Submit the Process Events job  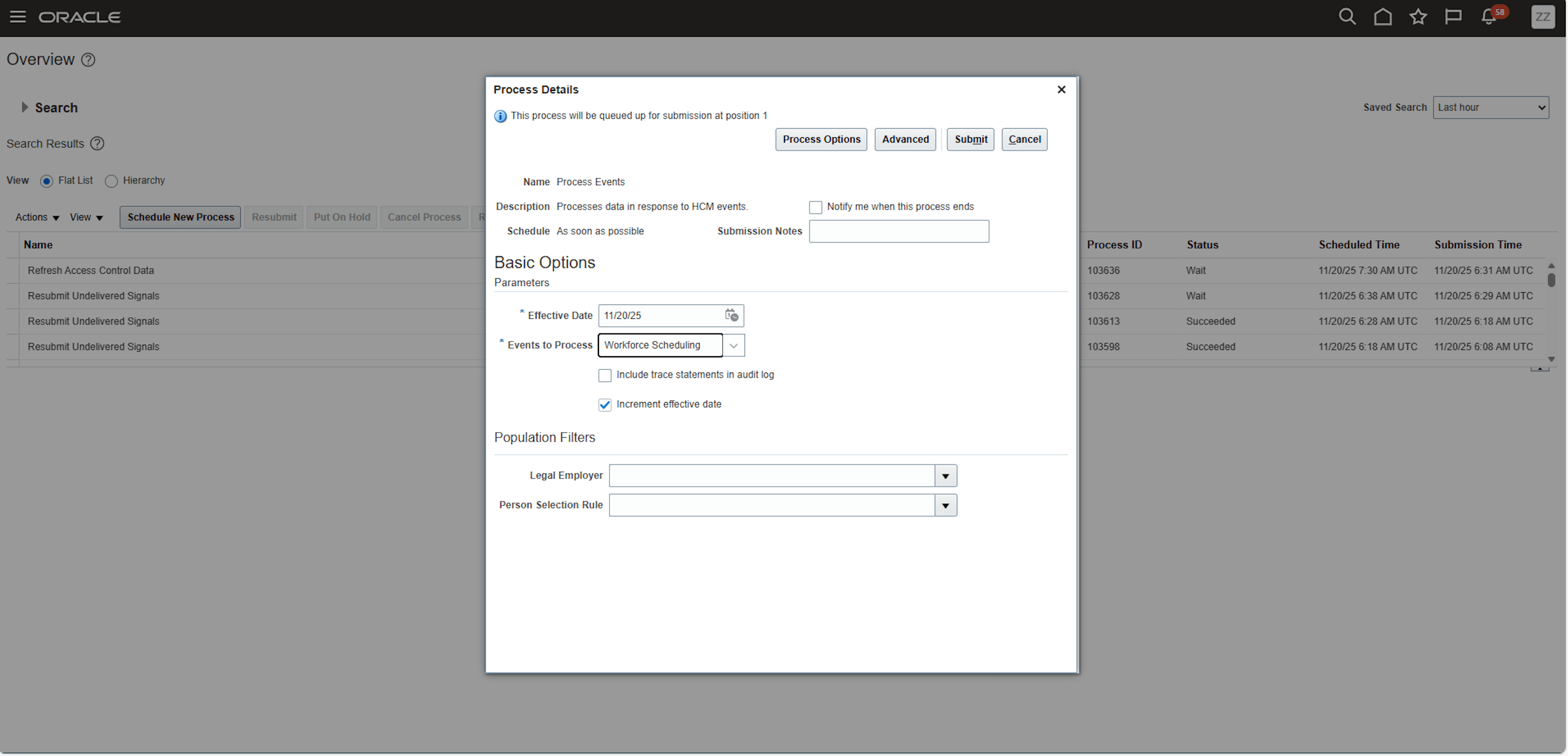[x=970, y=139]
